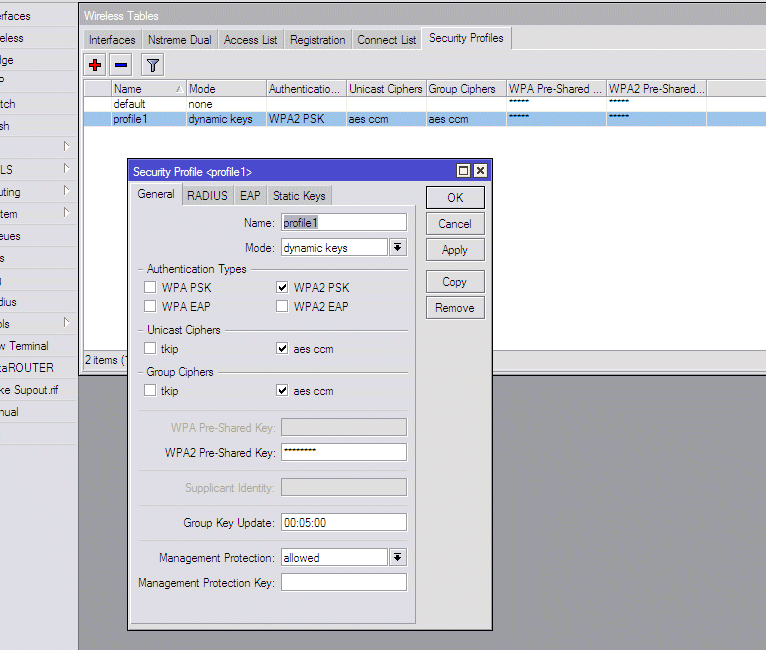Maximize the Security Profile dialog
This screenshot has width=766, height=650.
463,170
